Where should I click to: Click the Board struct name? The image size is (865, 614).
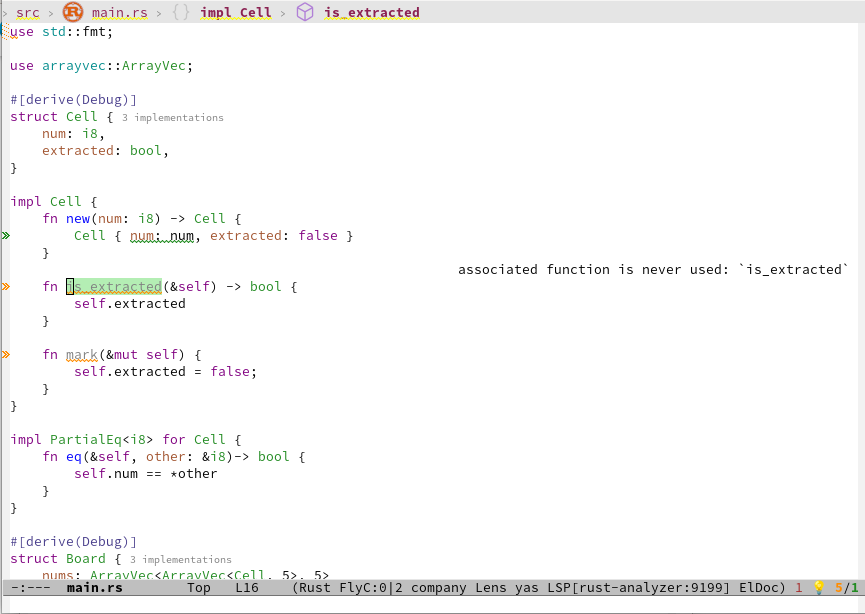(x=86, y=558)
